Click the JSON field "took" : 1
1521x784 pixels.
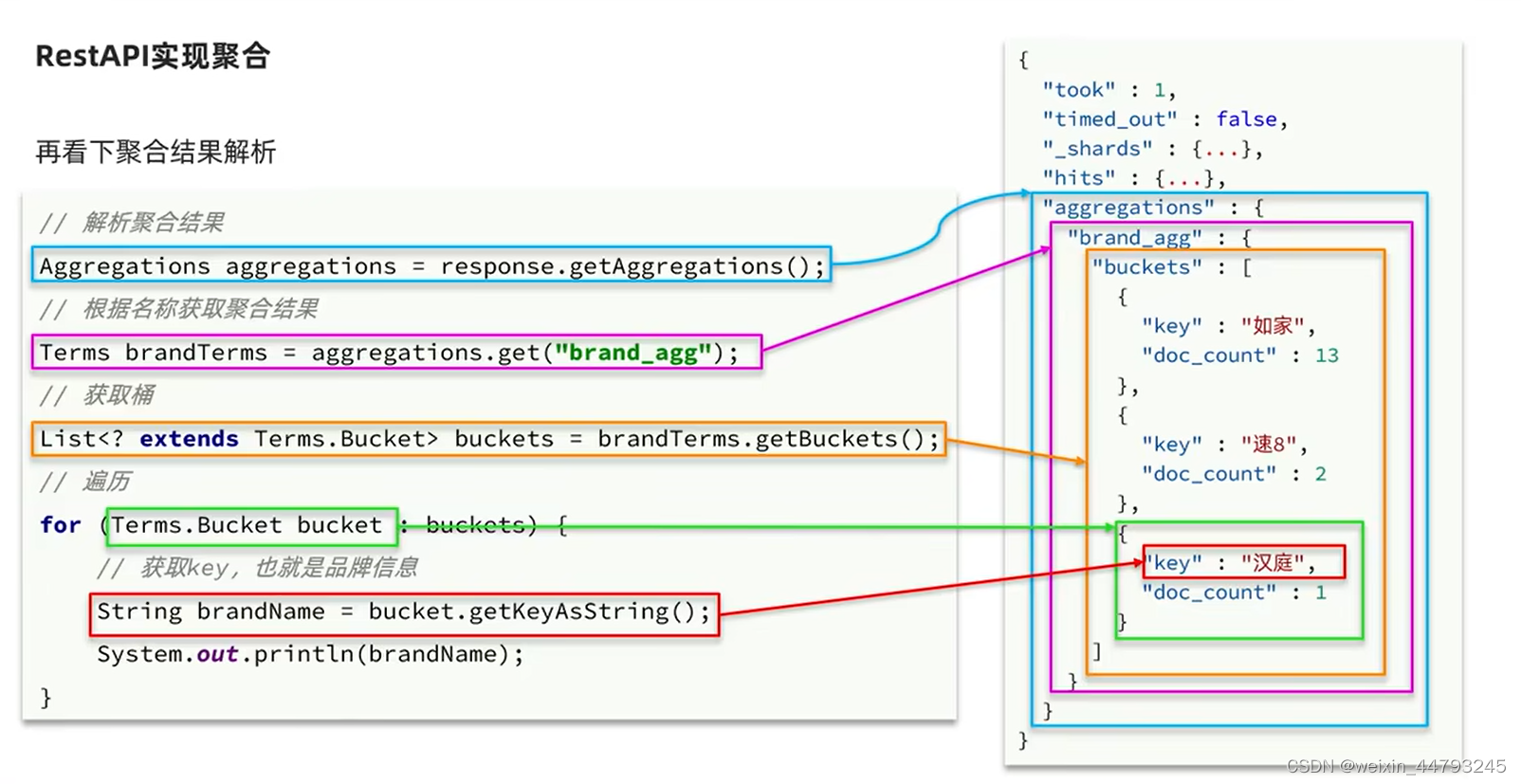pyautogui.click(x=1109, y=90)
